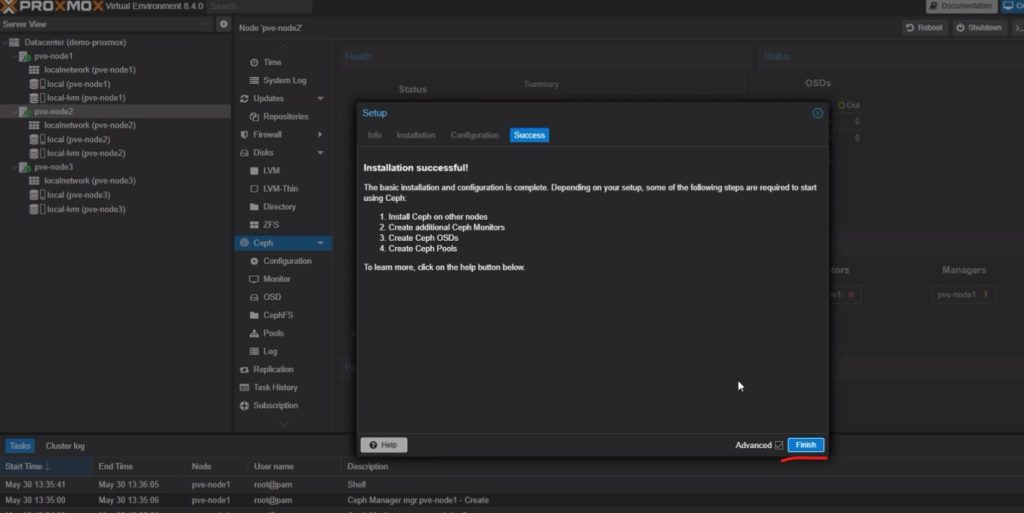Click the Description column header
1024x513 pixels.
pyautogui.click(x=367, y=466)
